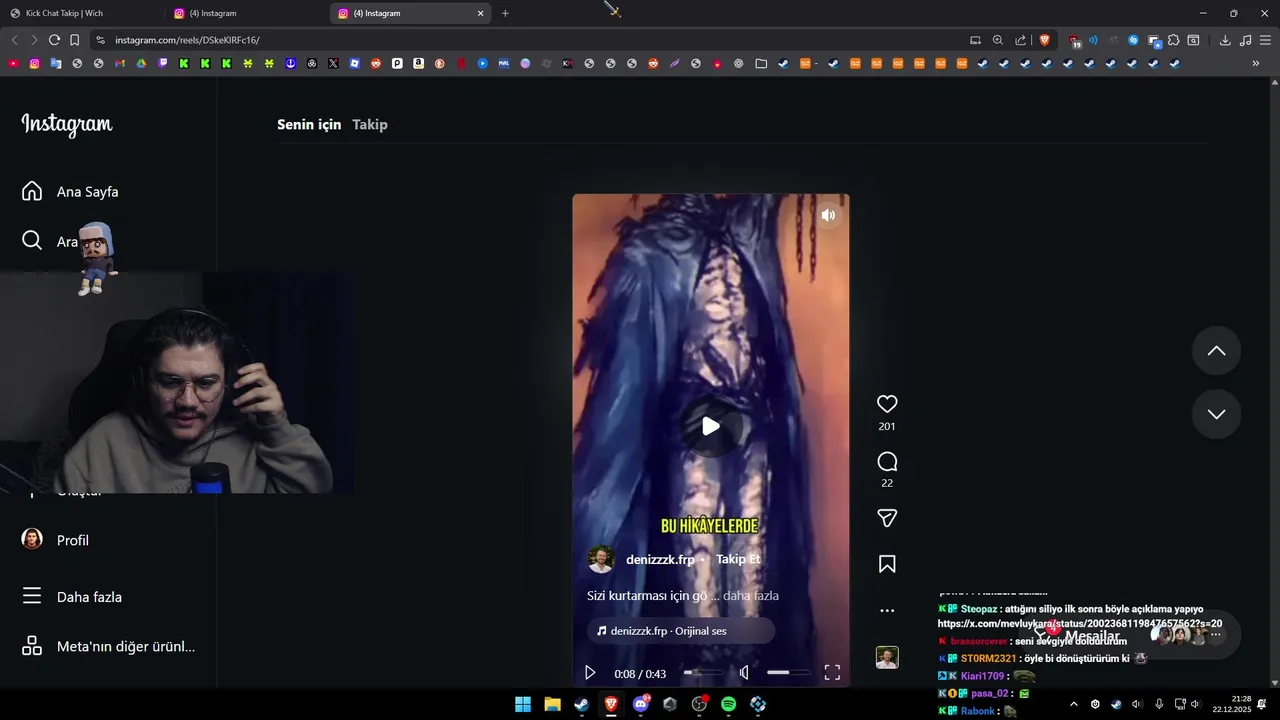Open Profil in the sidebar
Screen dimensions: 1280x720
coord(56,540)
